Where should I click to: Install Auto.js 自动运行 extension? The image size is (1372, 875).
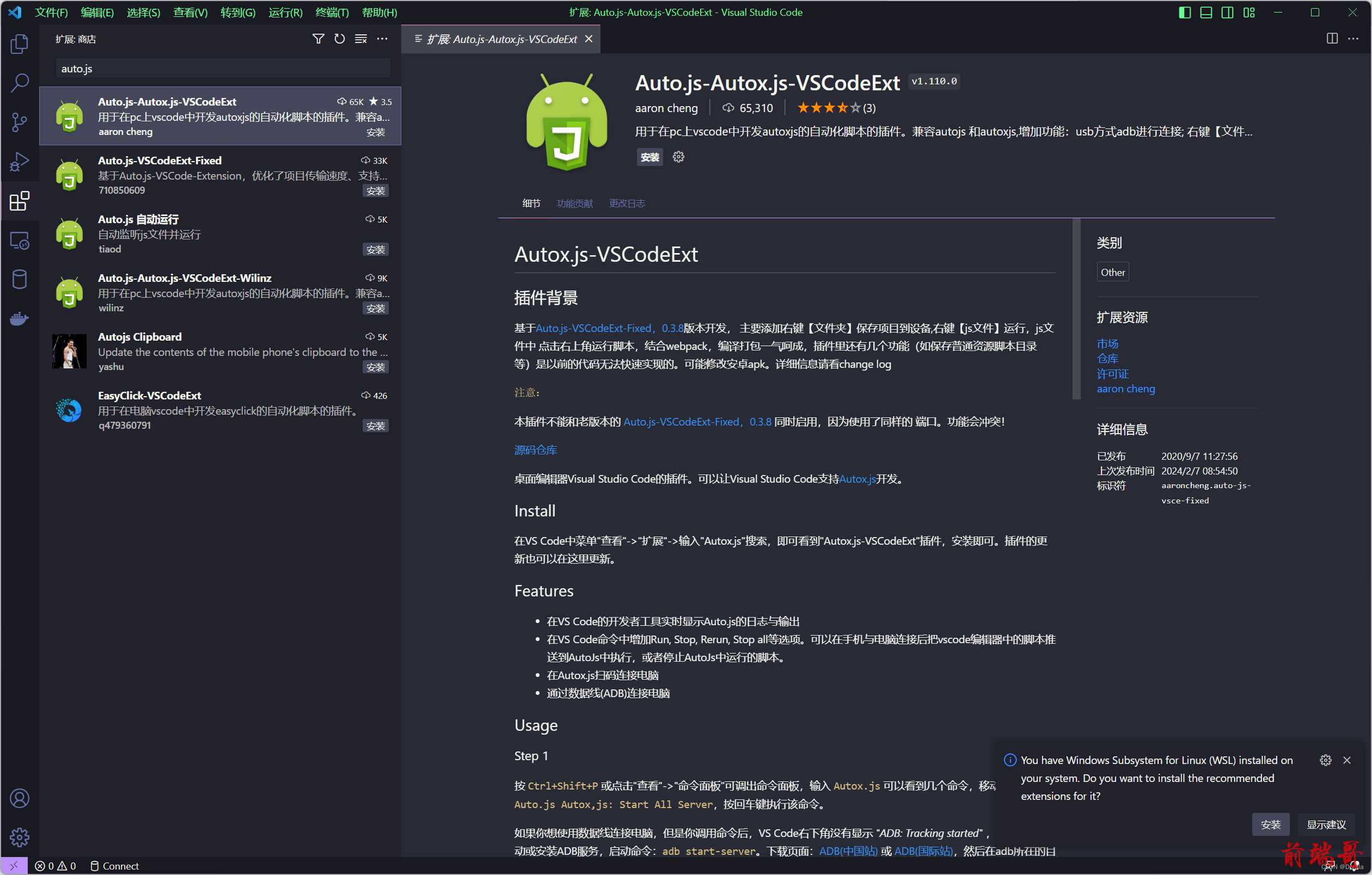point(376,249)
